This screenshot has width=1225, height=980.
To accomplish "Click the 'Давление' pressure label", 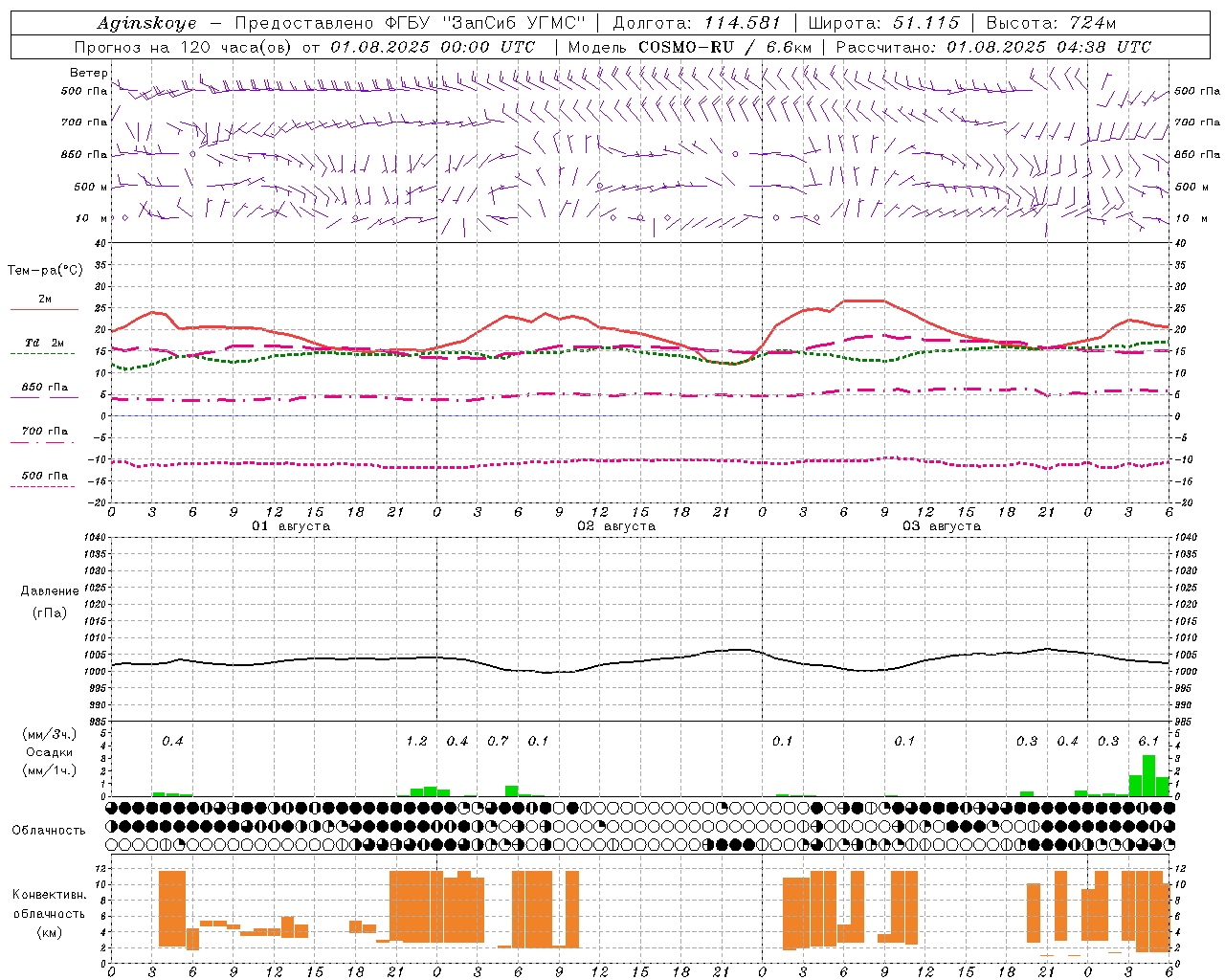I will 50,591.
